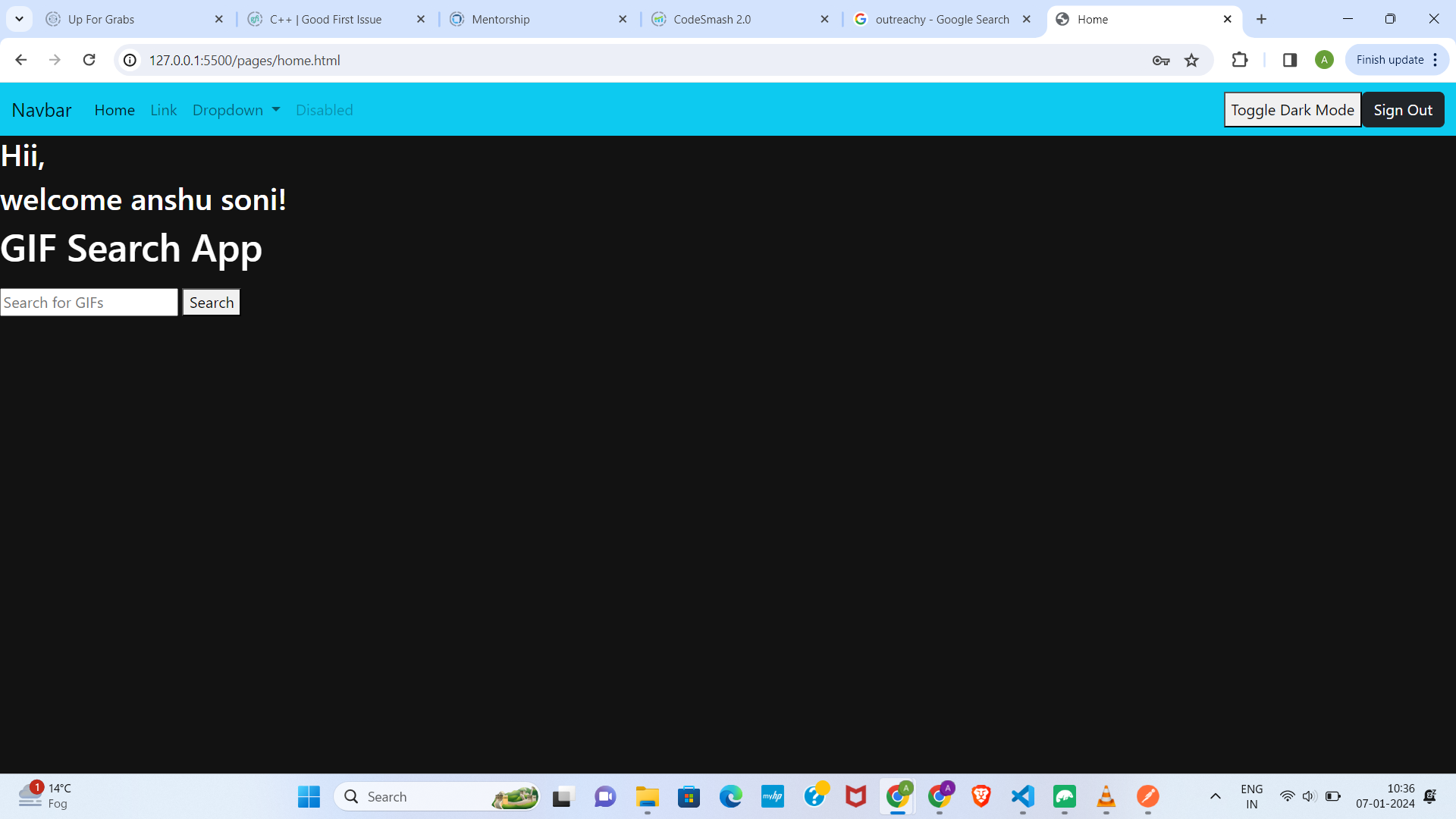This screenshot has height=819, width=1456.
Task: Expand the Dropdown menu in navbar
Action: 236,110
